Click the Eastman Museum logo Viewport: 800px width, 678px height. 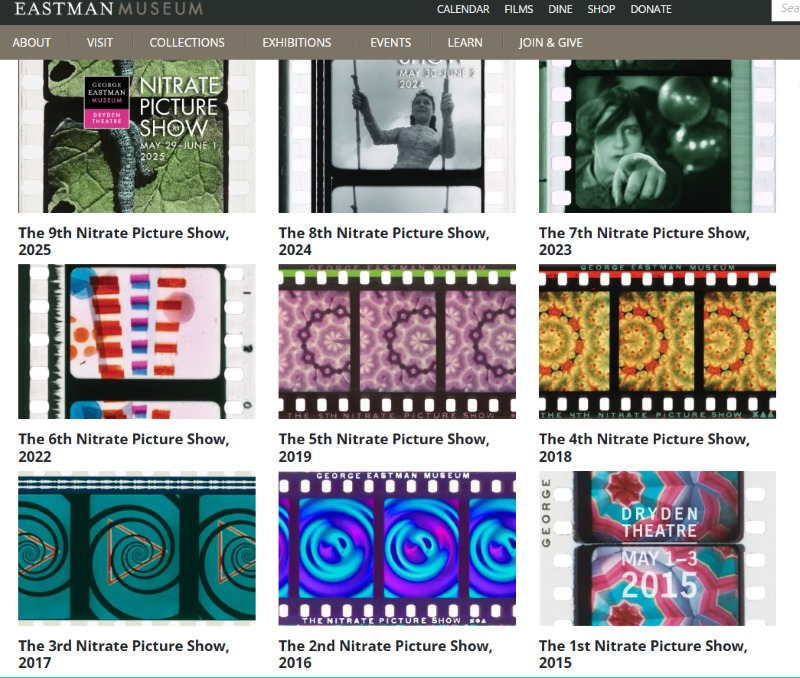pyautogui.click(x=108, y=9)
